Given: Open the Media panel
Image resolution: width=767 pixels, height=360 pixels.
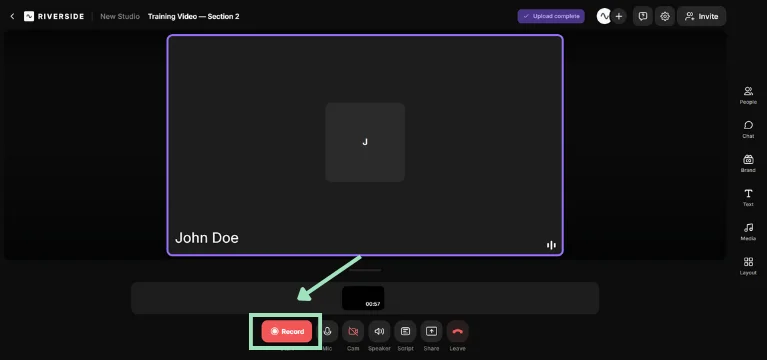Looking at the screenshot, I should (748, 232).
